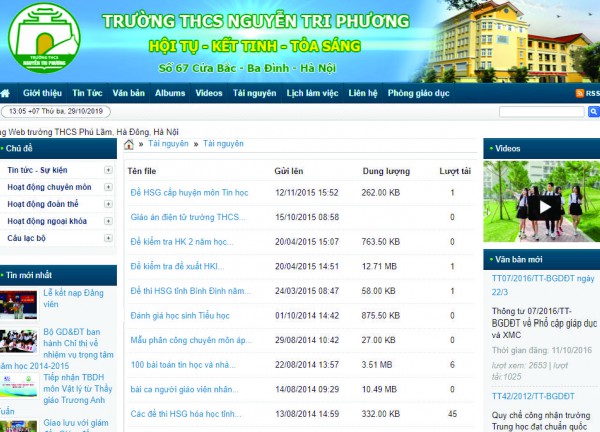This screenshot has width=600, height=432.
Task: Select the Tài nguyên menu item
Action: 254,93
